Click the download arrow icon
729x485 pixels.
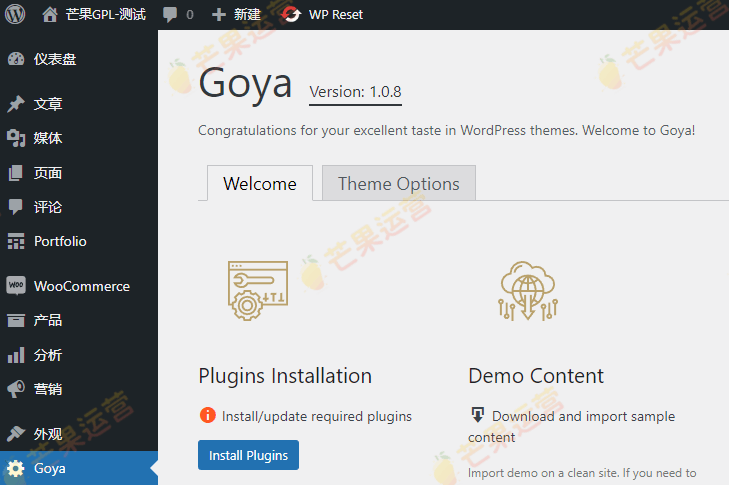pyautogui.click(x=477, y=414)
